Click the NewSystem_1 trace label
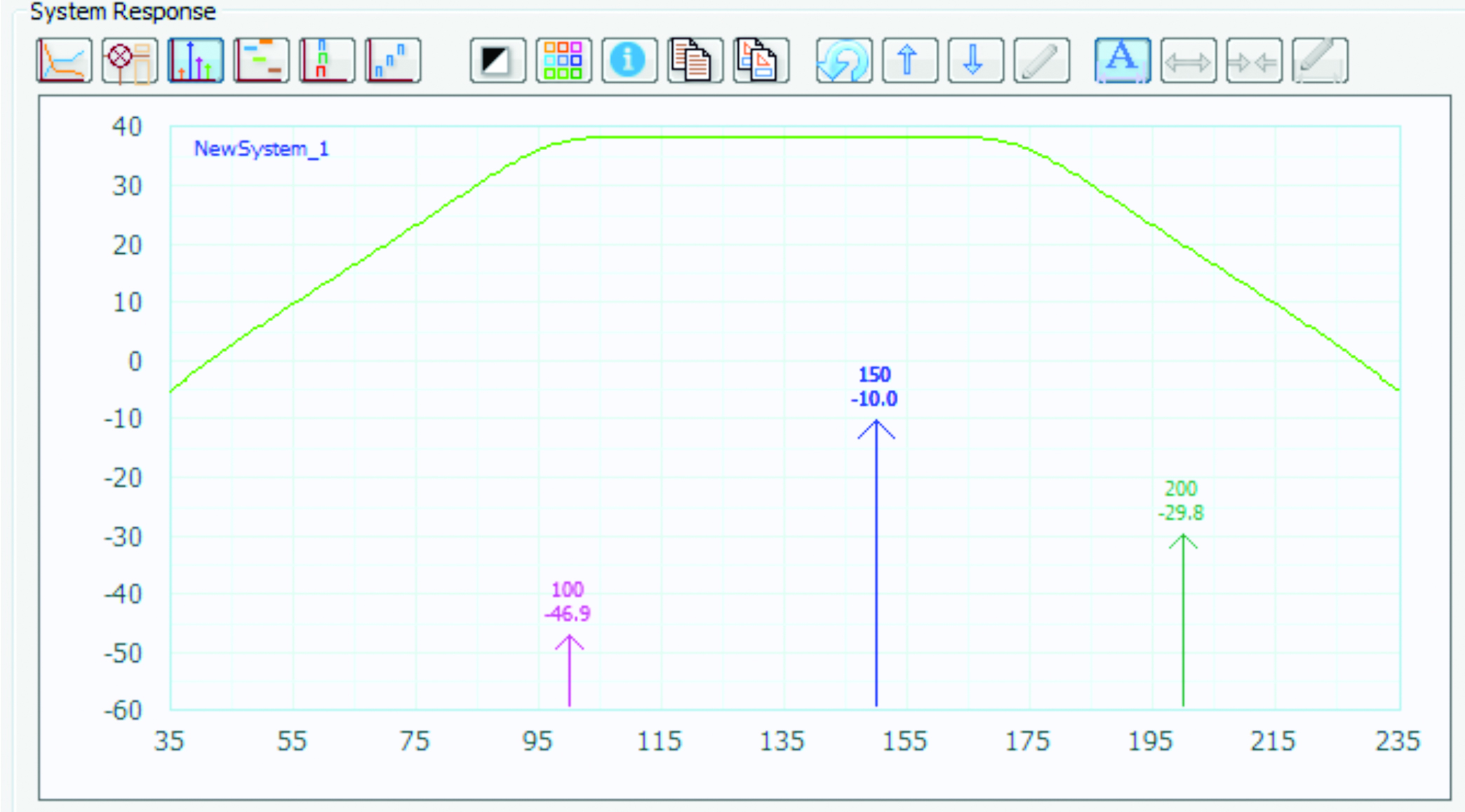The width and height of the screenshot is (1465, 812). (x=261, y=149)
